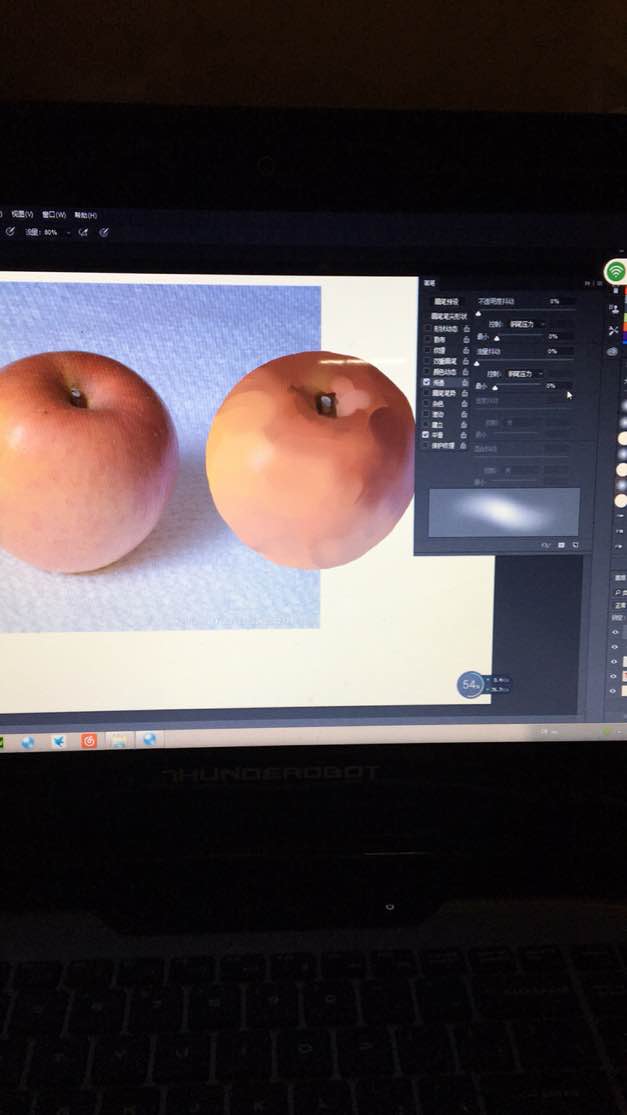Toggle lock icon beside 传递
This screenshot has height=1115, width=627.
(x=465, y=383)
